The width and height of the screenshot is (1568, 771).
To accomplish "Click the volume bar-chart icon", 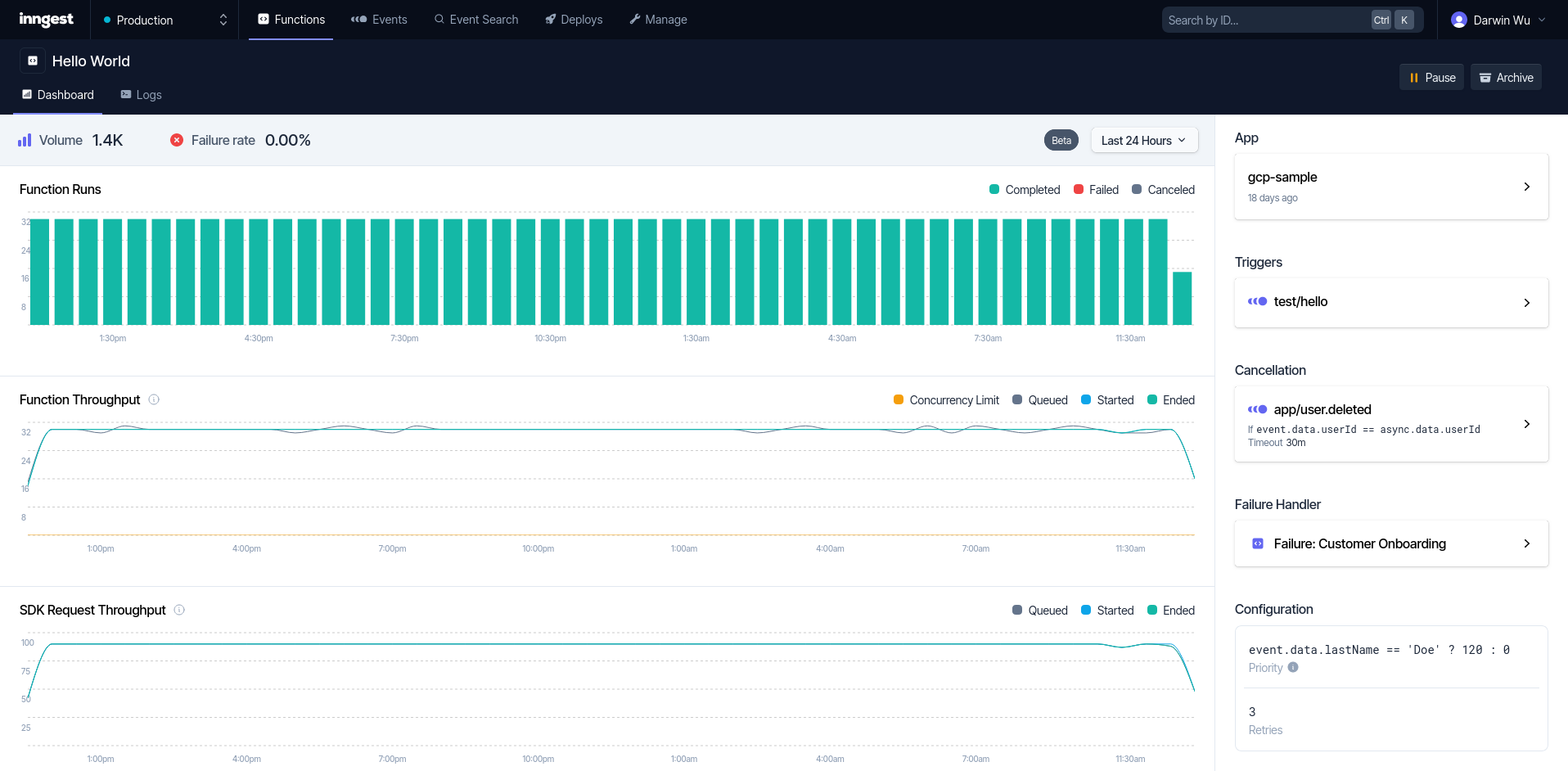I will pyautogui.click(x=25, y=140).
